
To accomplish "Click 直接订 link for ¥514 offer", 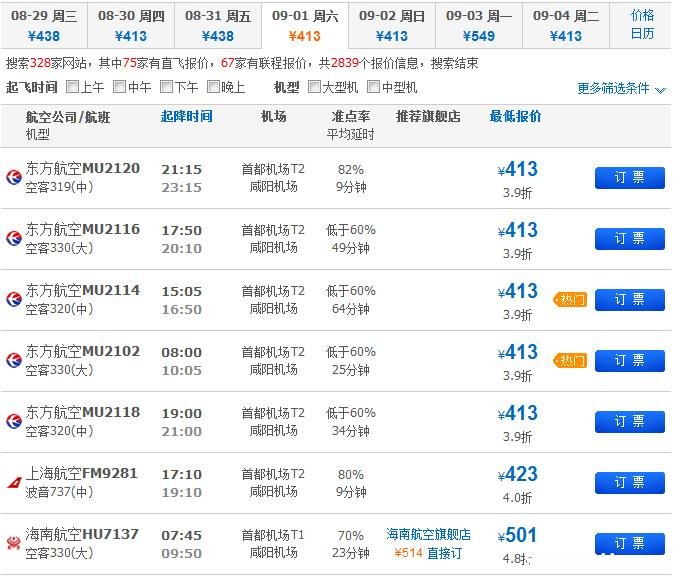I will [444, 553].
